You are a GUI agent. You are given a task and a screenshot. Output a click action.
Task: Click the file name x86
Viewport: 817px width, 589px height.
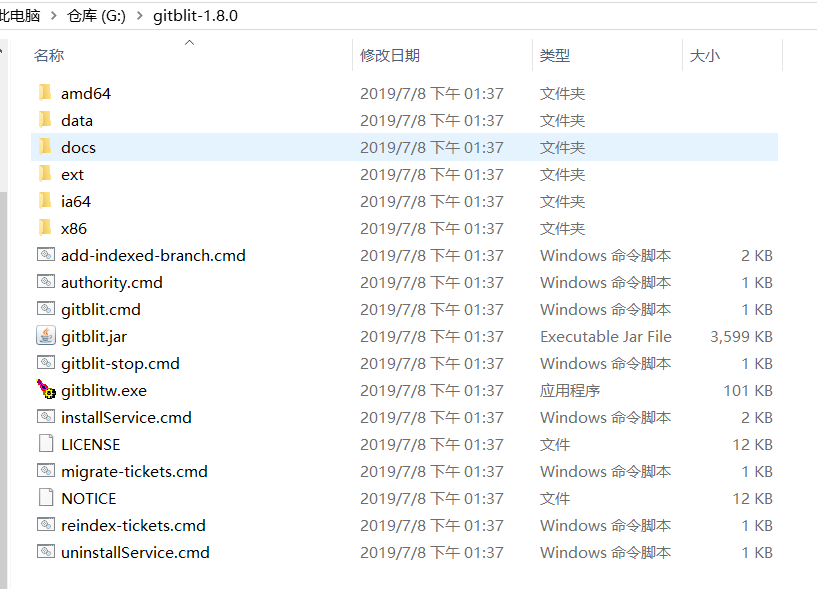point(74,229)
